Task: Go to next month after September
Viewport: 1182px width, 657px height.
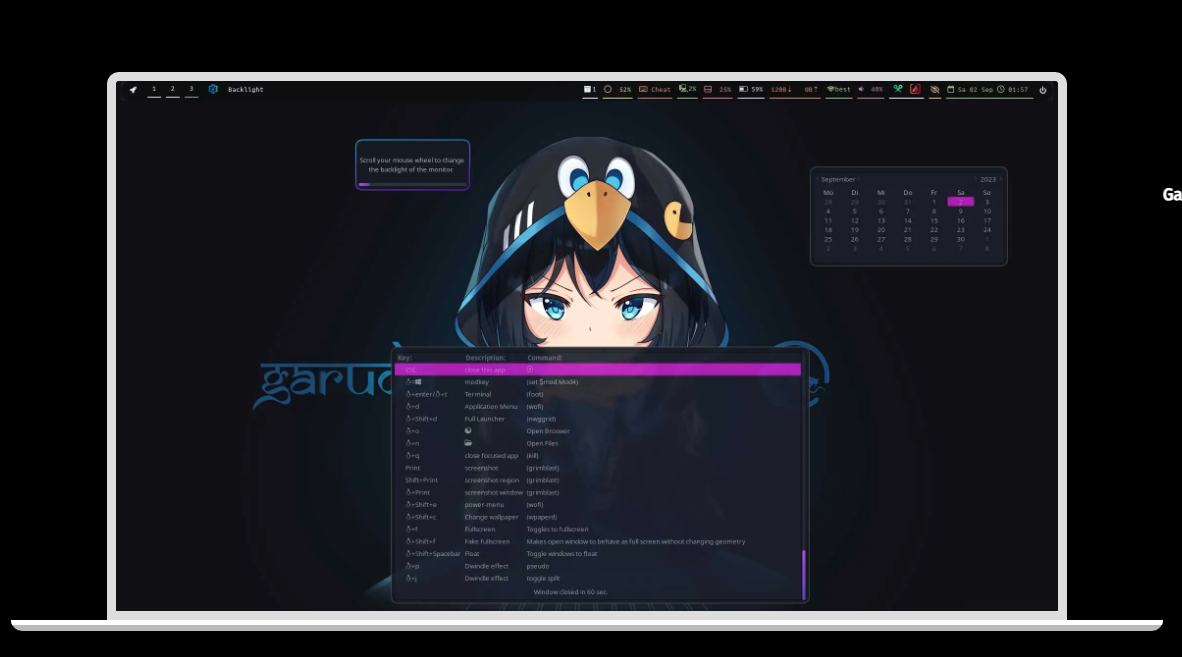Action: click(859, 179)
